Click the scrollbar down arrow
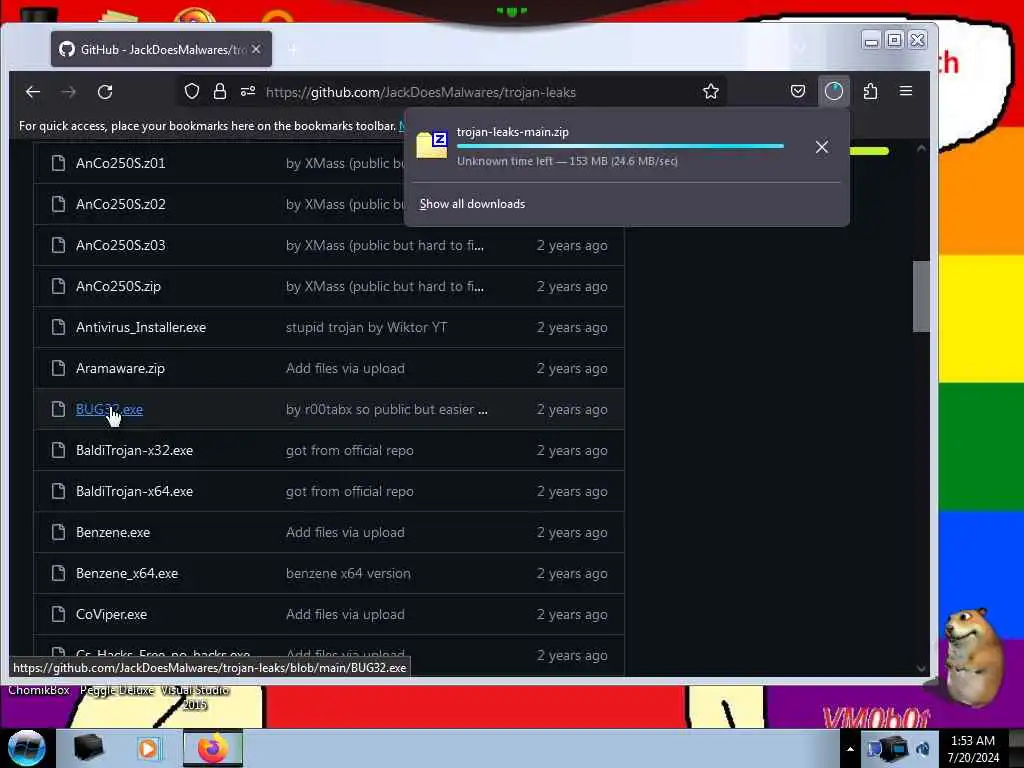The height and width of the screenshot is (768, 1024). coord(921,669)
